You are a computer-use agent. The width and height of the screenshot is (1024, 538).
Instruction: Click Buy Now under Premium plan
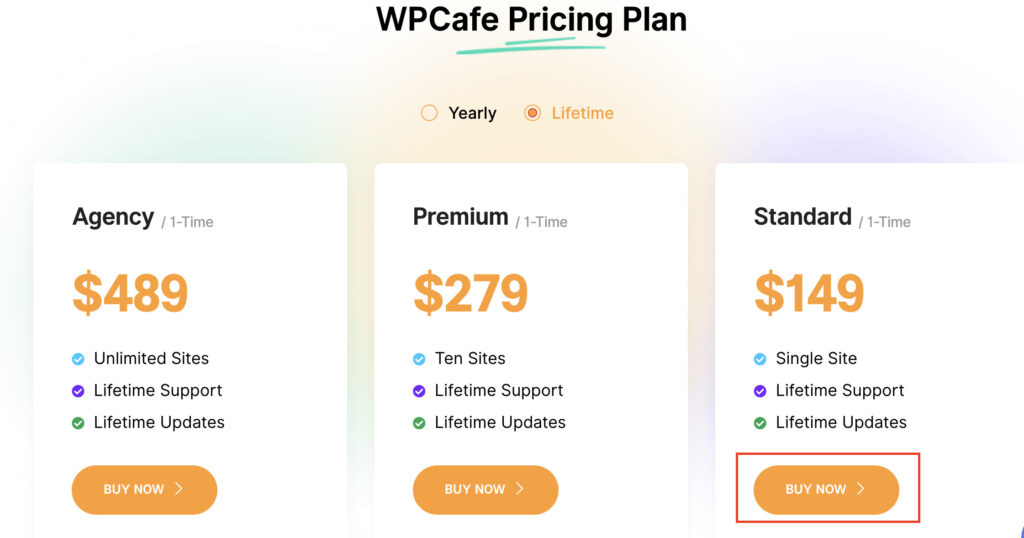pyautogui.click(x=485, y=489)
